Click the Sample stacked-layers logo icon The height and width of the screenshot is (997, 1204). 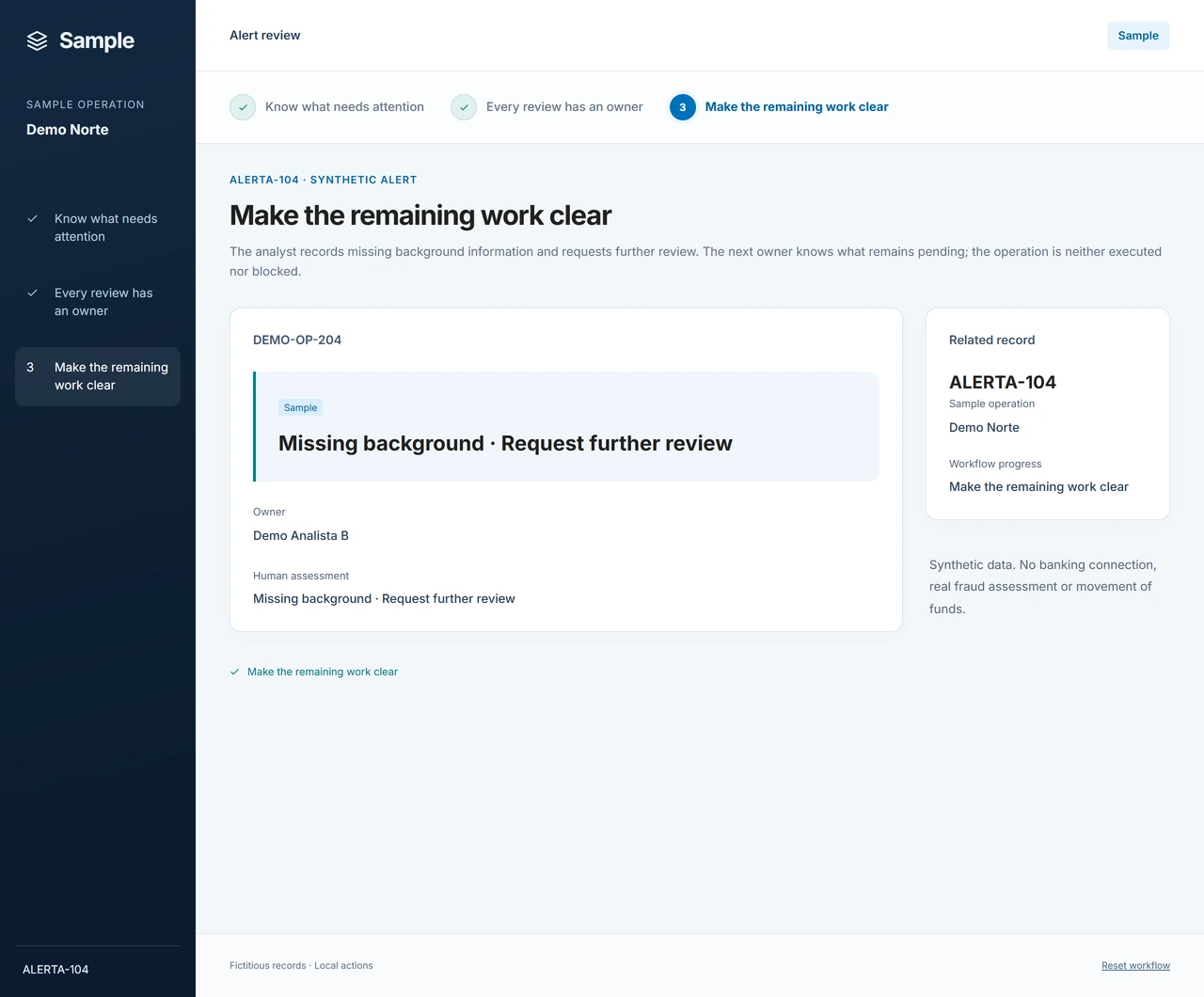coord(37,40)
